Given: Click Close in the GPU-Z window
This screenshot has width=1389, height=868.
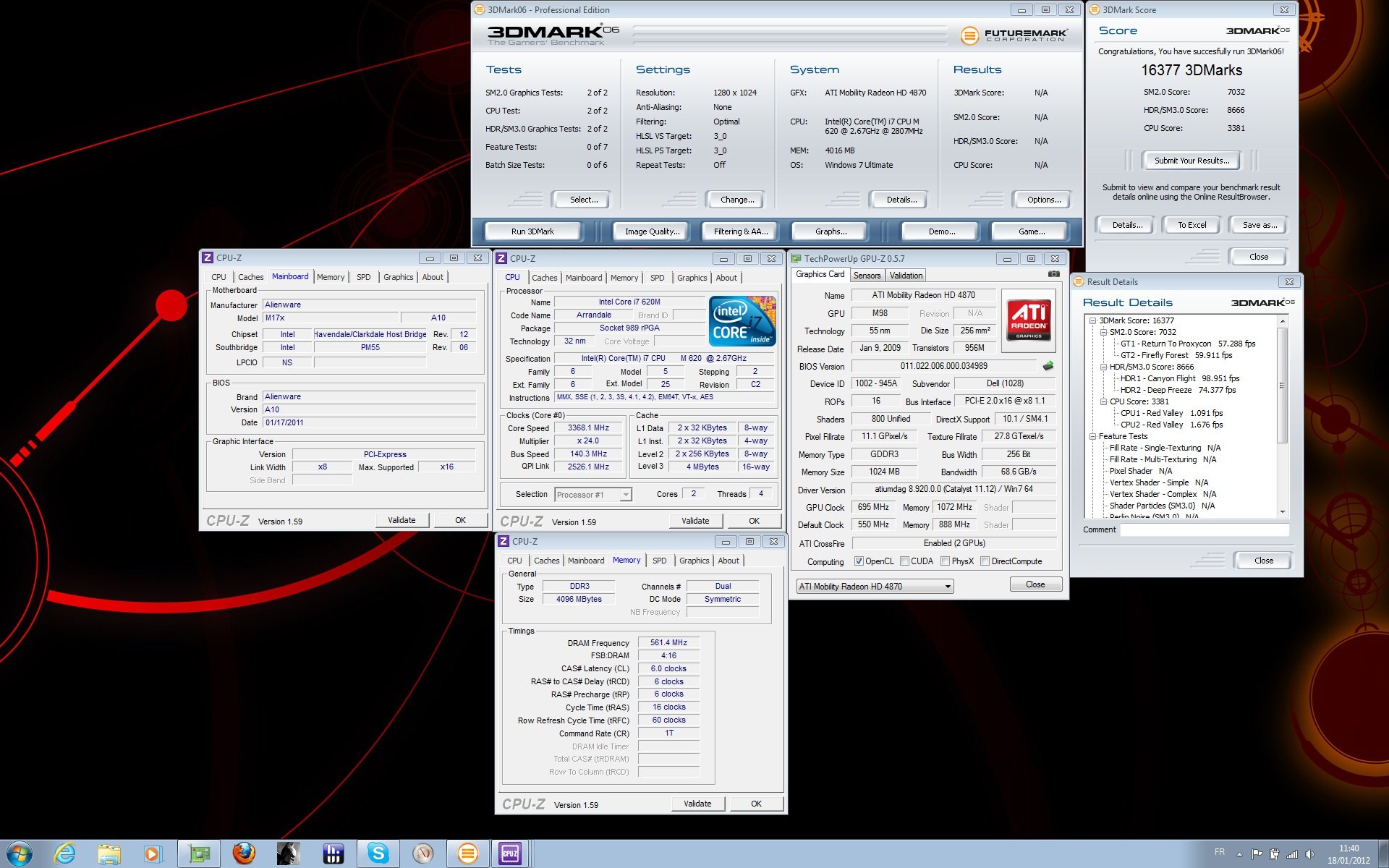Looking at the screenshot, I should coord(1035,584).
